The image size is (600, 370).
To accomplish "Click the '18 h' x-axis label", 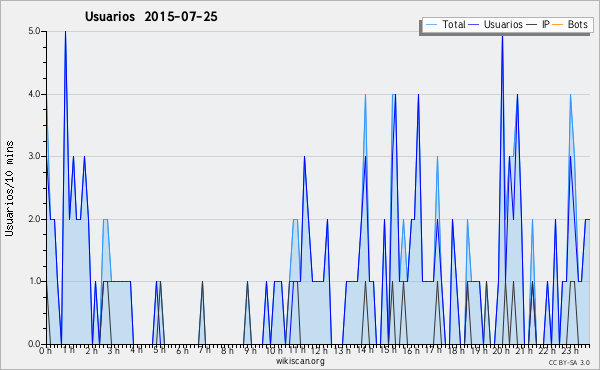I will tap(456, 350).
